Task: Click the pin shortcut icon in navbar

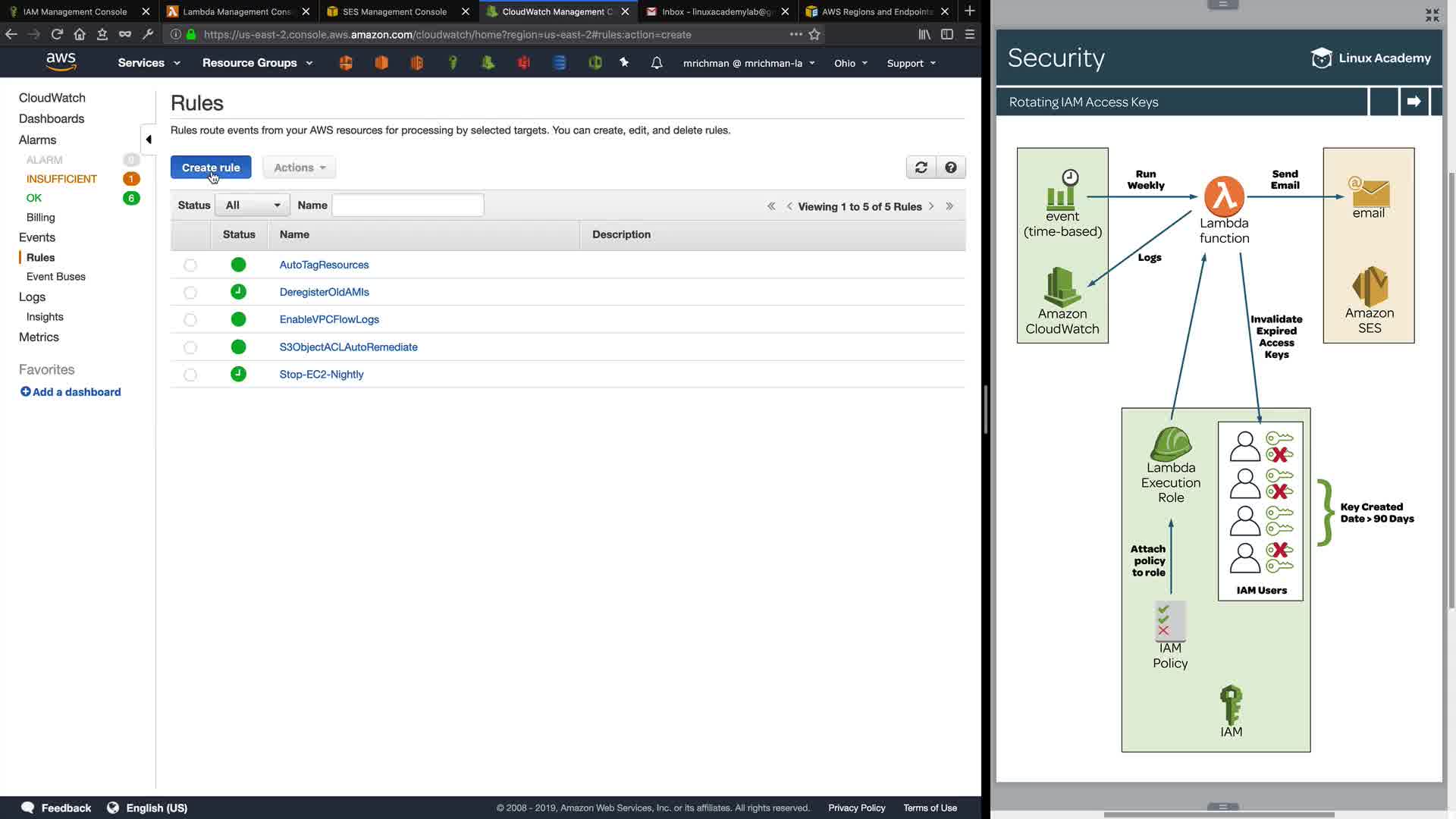Action: coord(624,63)
